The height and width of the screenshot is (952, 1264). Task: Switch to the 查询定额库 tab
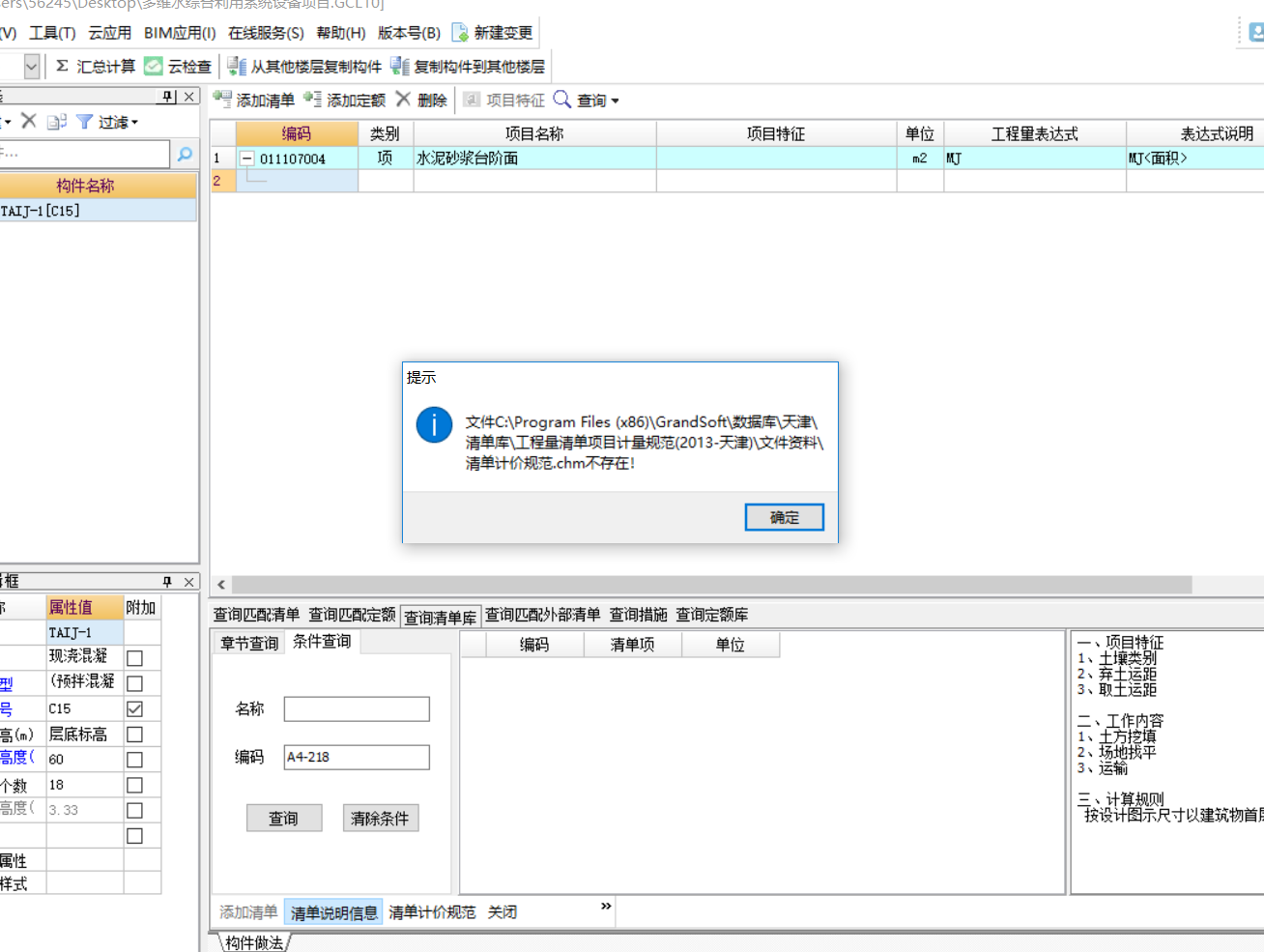pyautogui.click(x=711, y=615)
